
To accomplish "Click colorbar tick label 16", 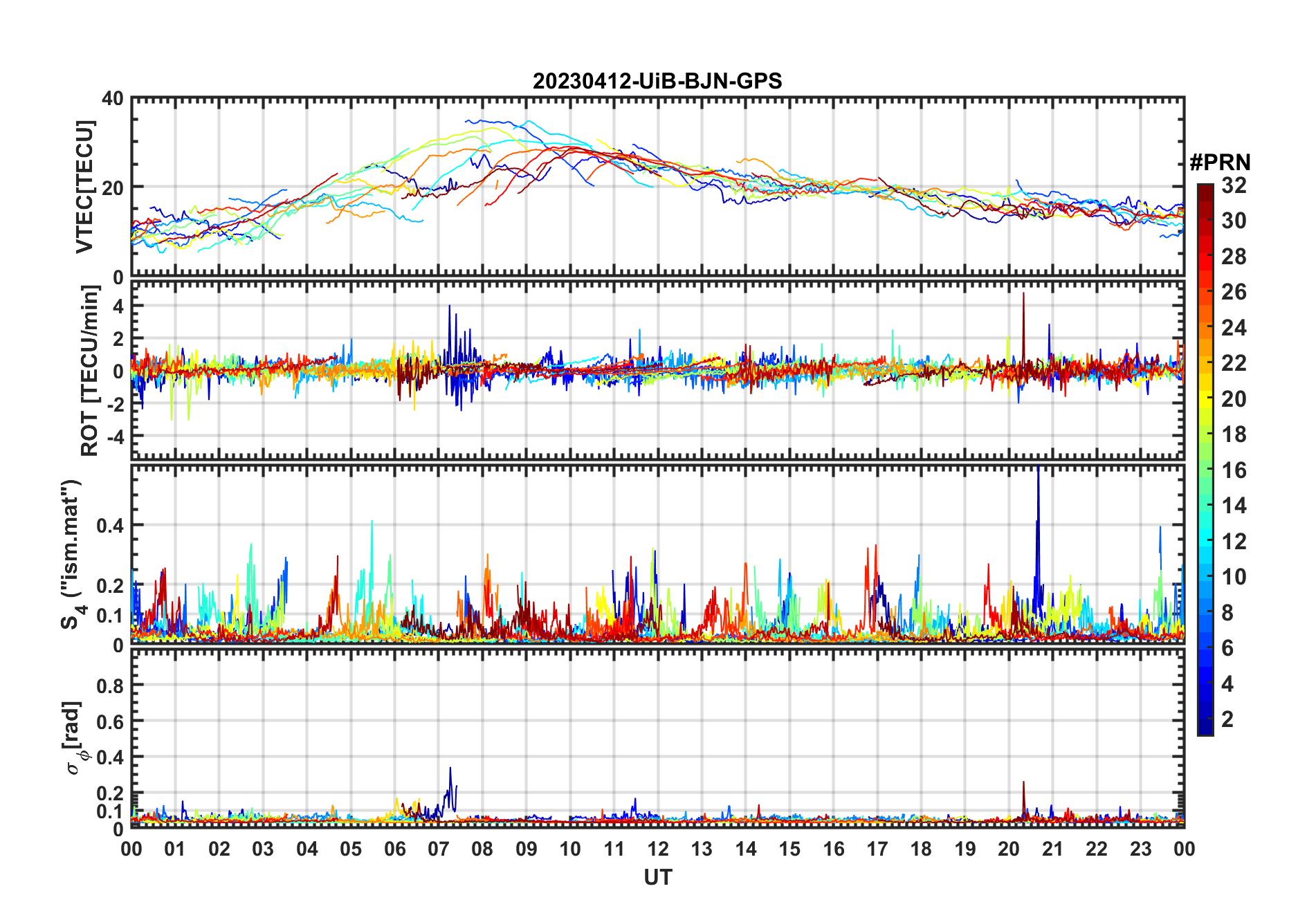I will click(x=1234, y=470).
